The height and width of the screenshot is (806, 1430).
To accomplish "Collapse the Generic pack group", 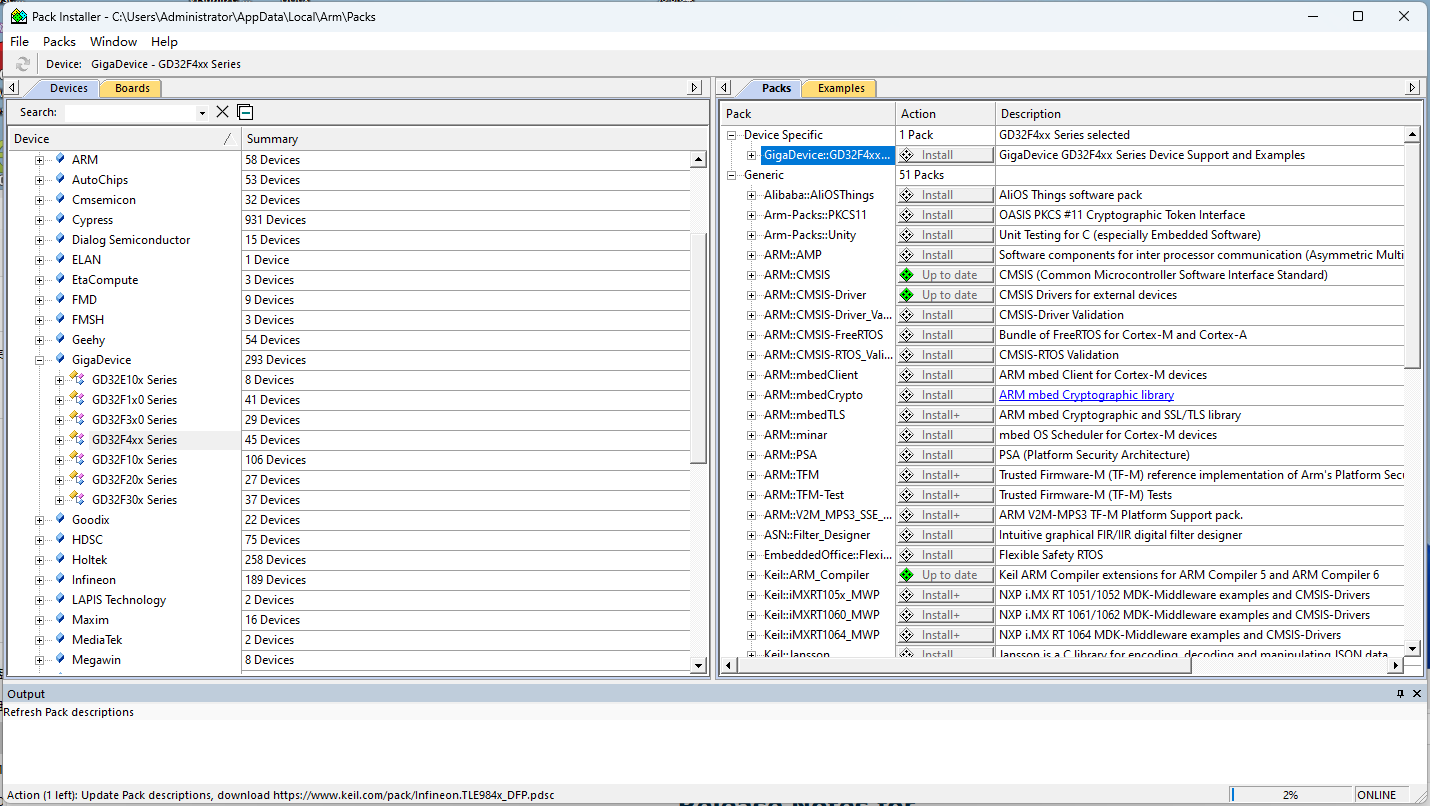I will tap(732, 175).
